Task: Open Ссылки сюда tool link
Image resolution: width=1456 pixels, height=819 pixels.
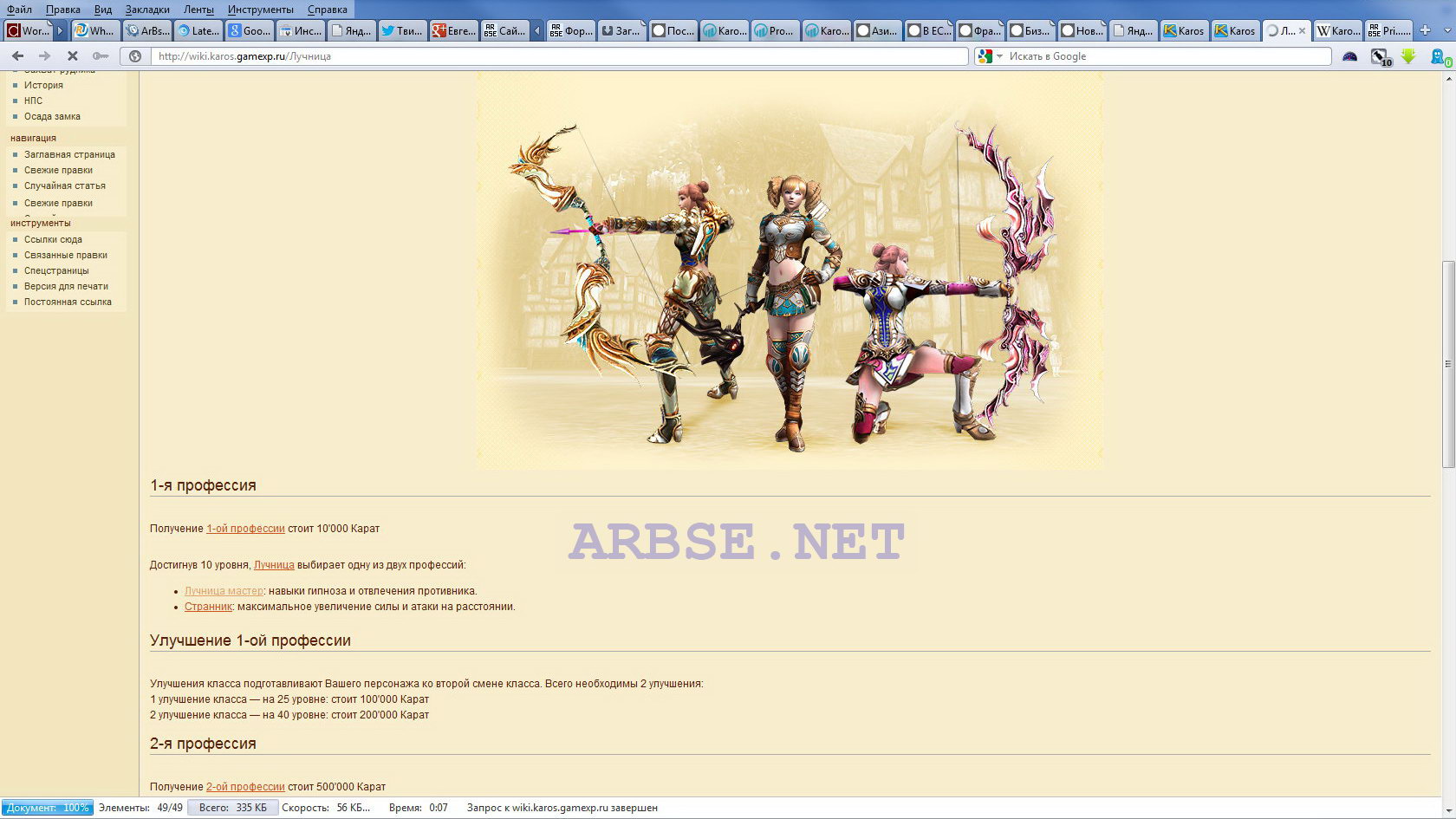Action: (53, 239)
